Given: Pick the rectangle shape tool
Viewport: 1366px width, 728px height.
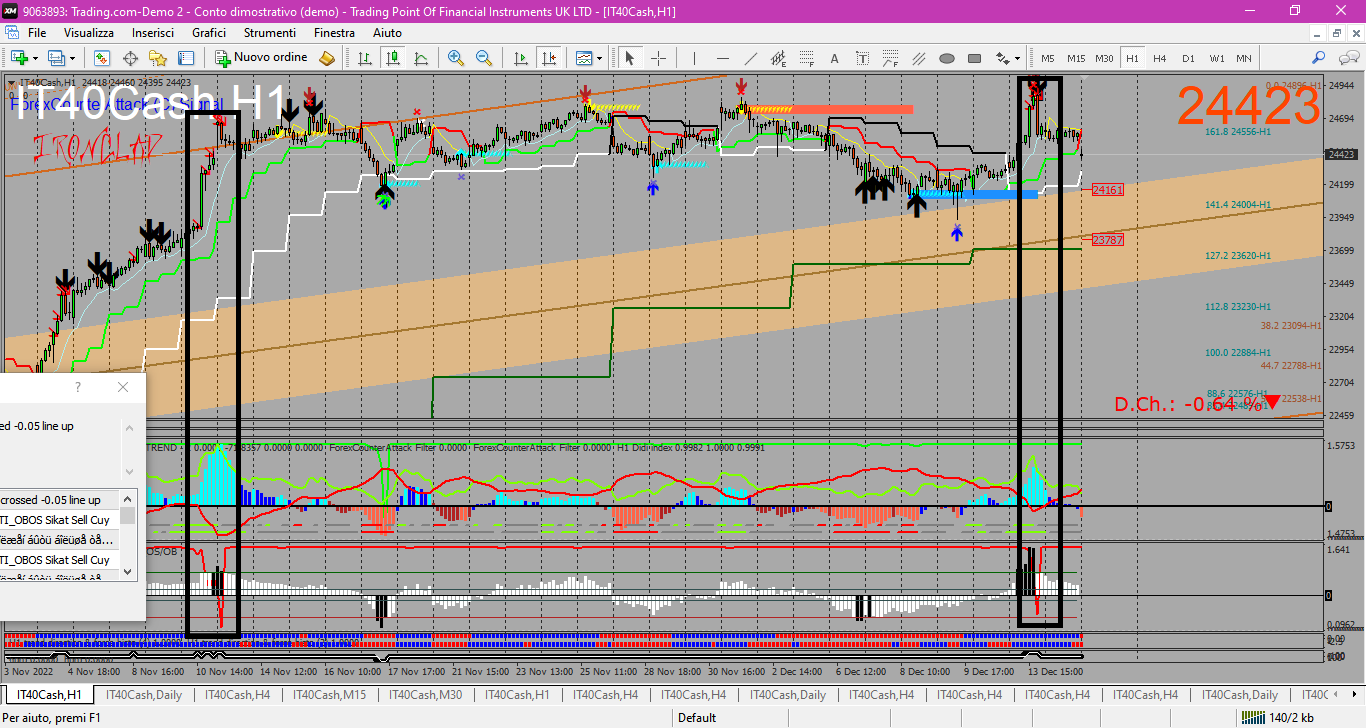Looking at the screenshot, I should [975, 58].
